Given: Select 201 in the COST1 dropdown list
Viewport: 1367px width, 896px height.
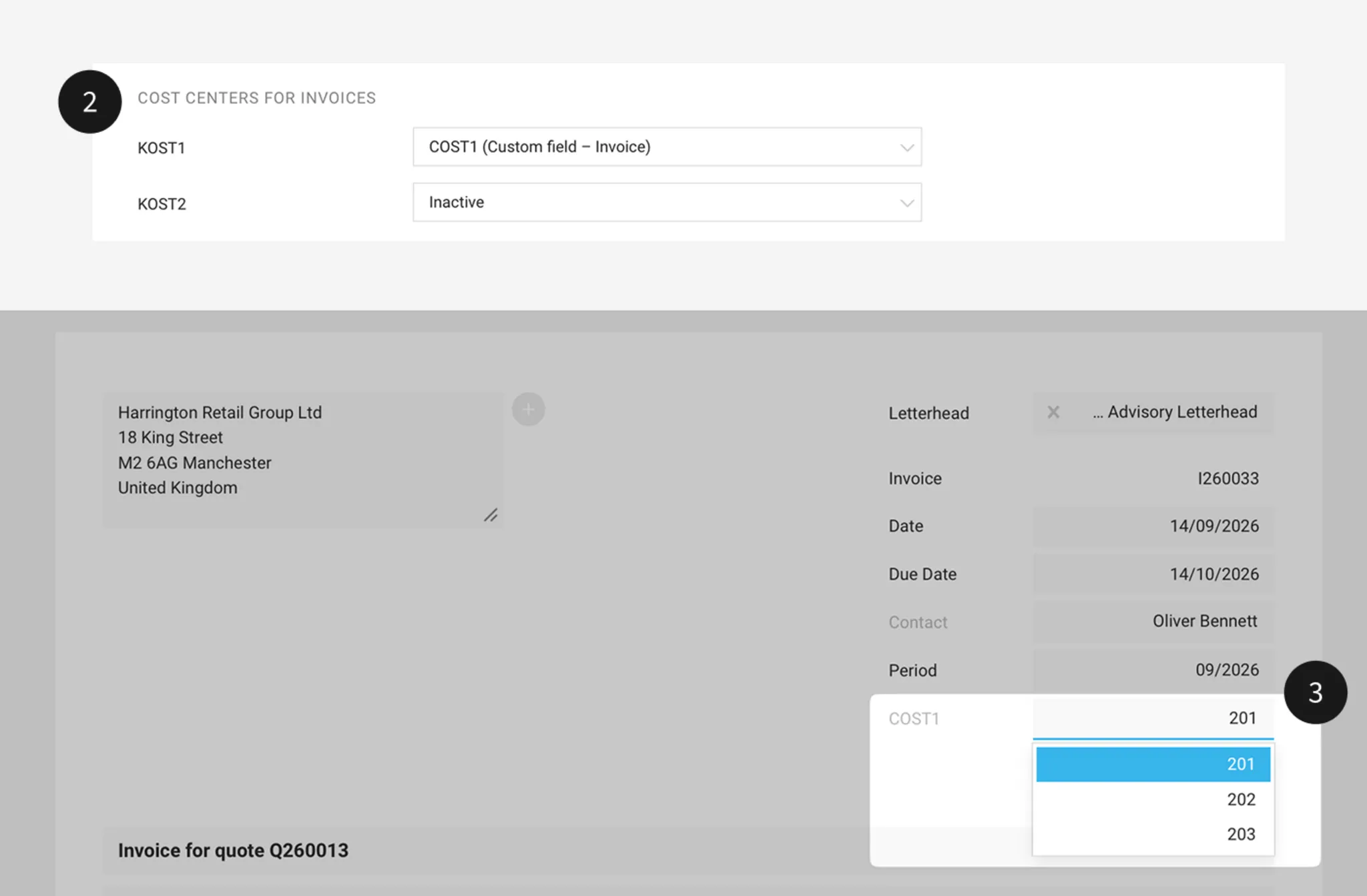Looking at the screenshot, I should [1153, 764].
